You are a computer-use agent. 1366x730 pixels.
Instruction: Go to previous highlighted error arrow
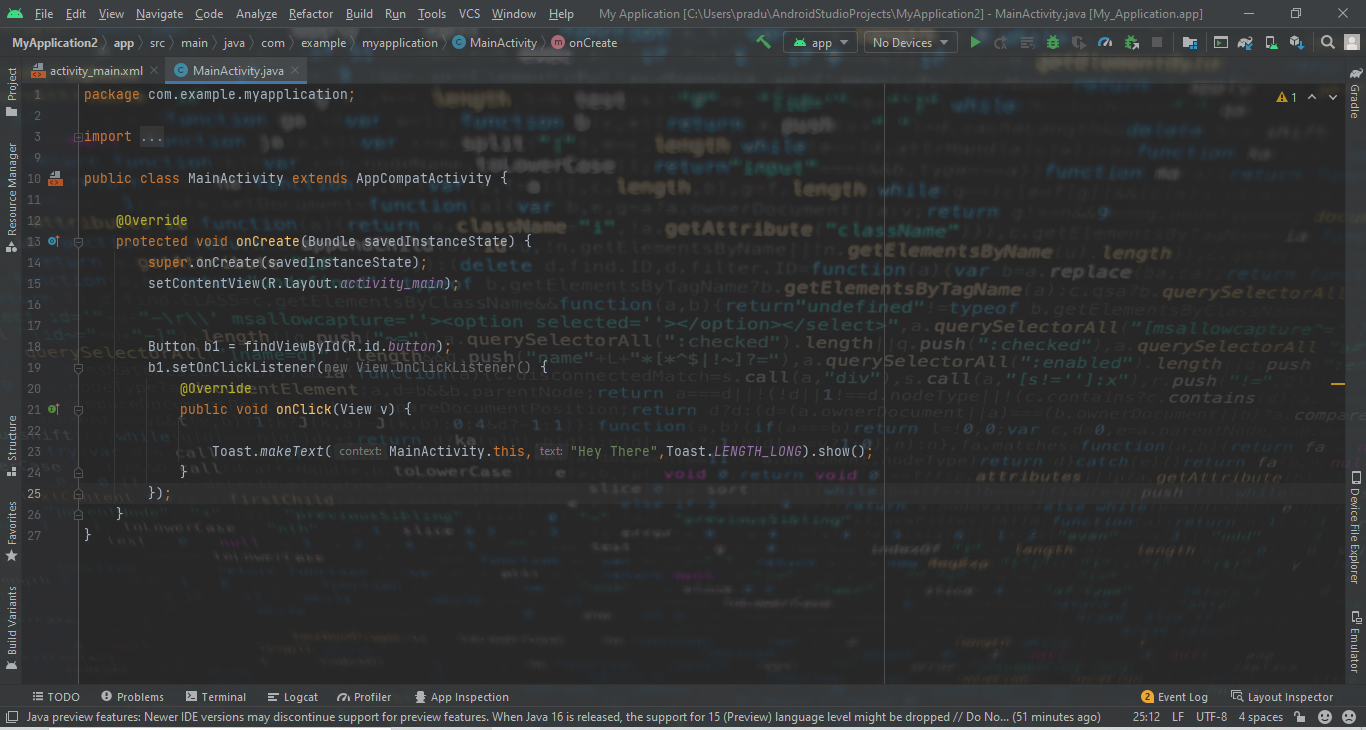1313,97
